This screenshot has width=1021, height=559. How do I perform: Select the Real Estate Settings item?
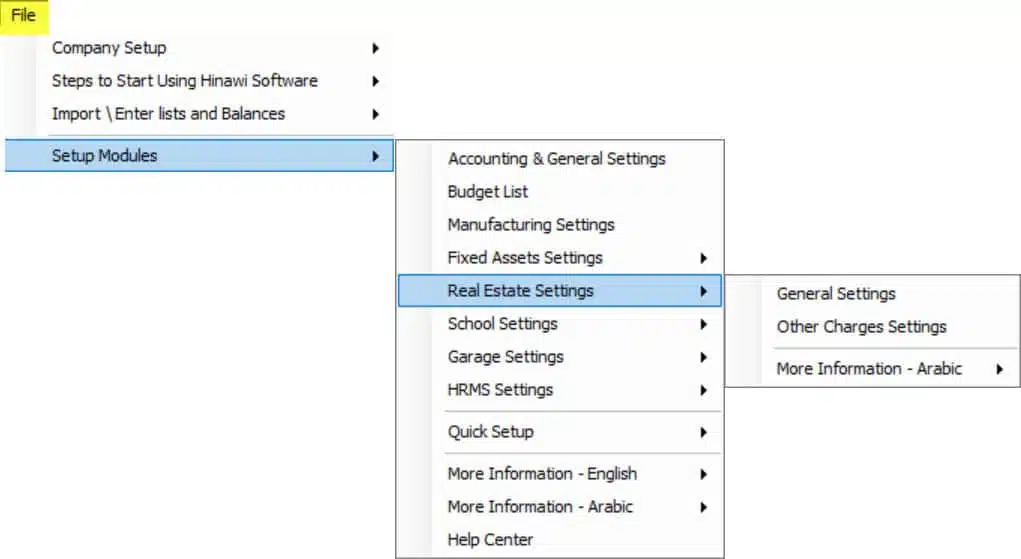pos(560,291)
